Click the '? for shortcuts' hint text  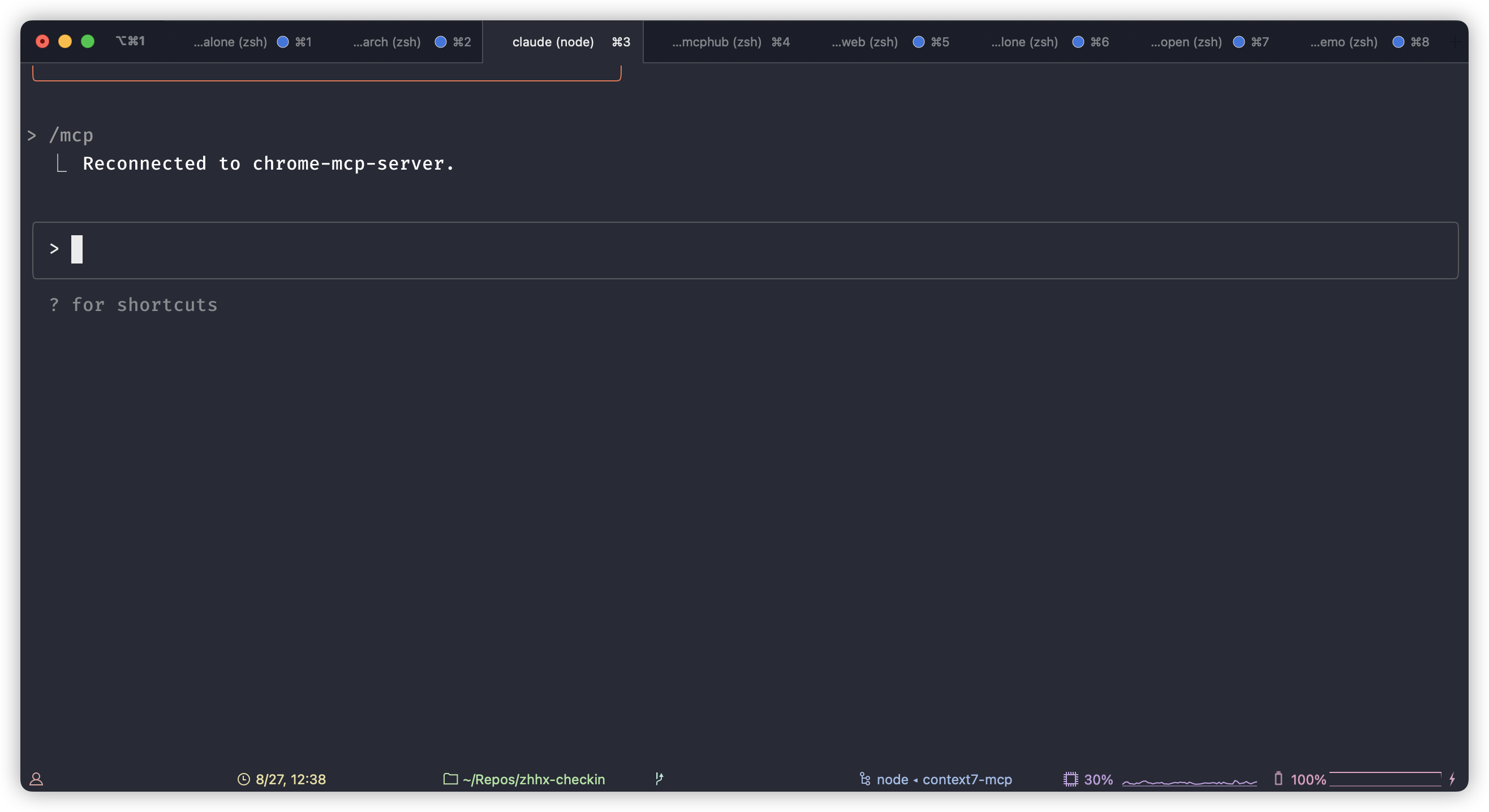point(134,305)
